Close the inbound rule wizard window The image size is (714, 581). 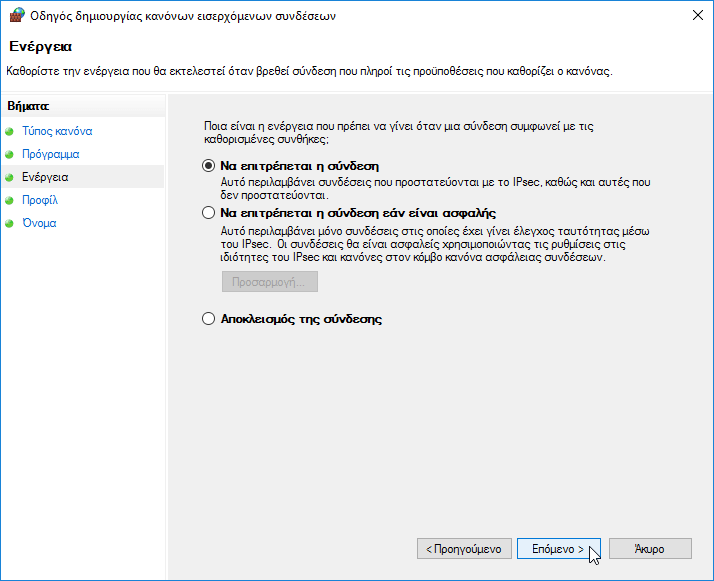click(x=698, y=15)
